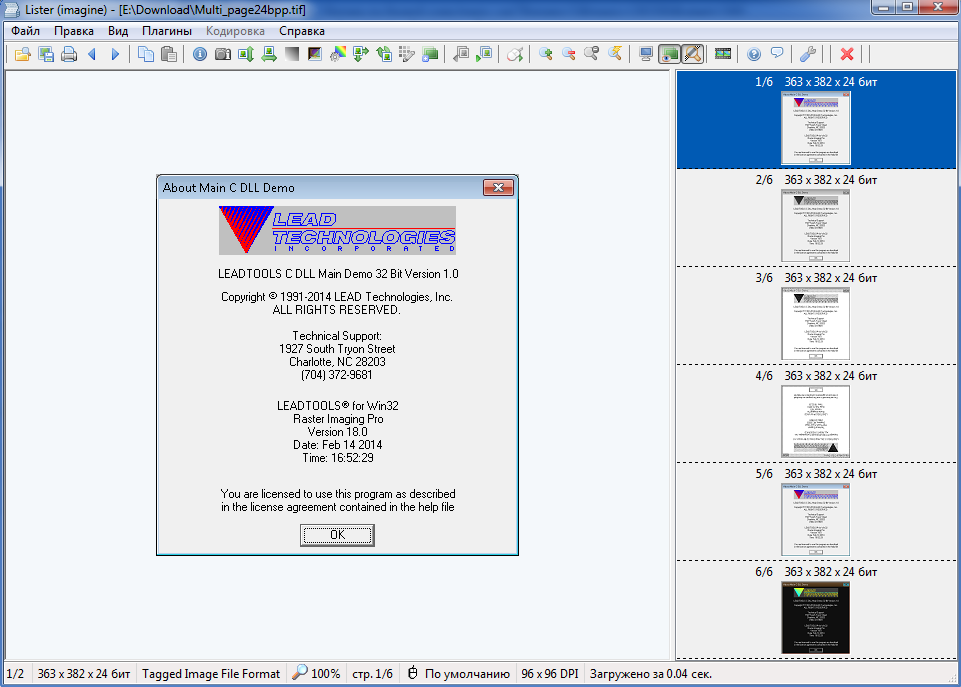Apply grayscale using the gray gradient icon

click(292, 55)
